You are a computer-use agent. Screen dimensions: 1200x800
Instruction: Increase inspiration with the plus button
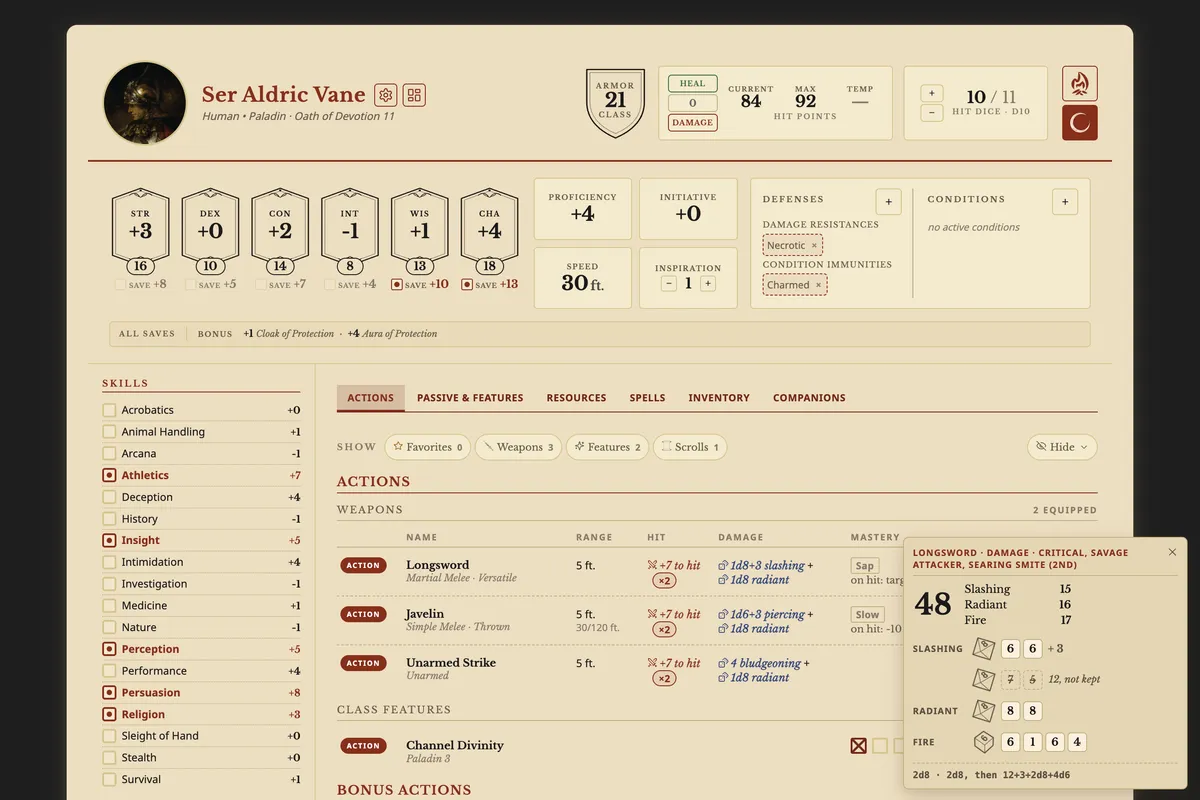tap(707, 284)
